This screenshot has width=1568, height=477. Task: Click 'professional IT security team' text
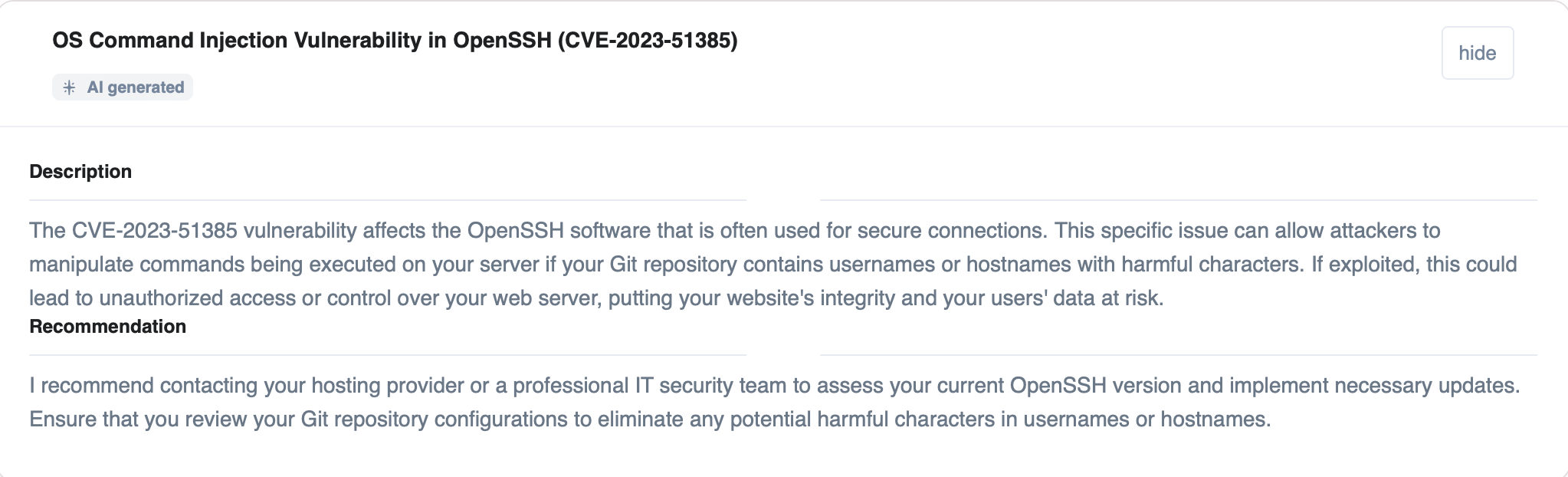click(x=649, y=385)
